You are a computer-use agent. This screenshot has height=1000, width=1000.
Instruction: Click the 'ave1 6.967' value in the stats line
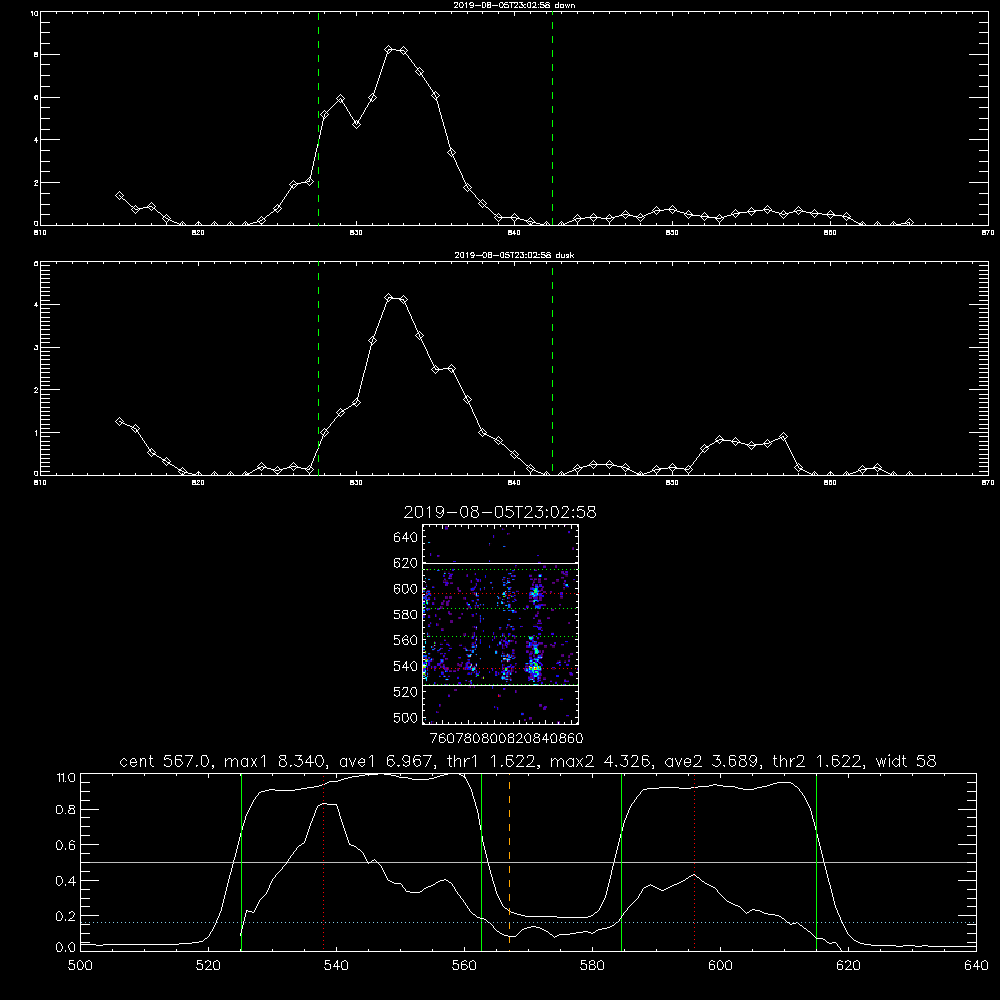tap(386, 761)
